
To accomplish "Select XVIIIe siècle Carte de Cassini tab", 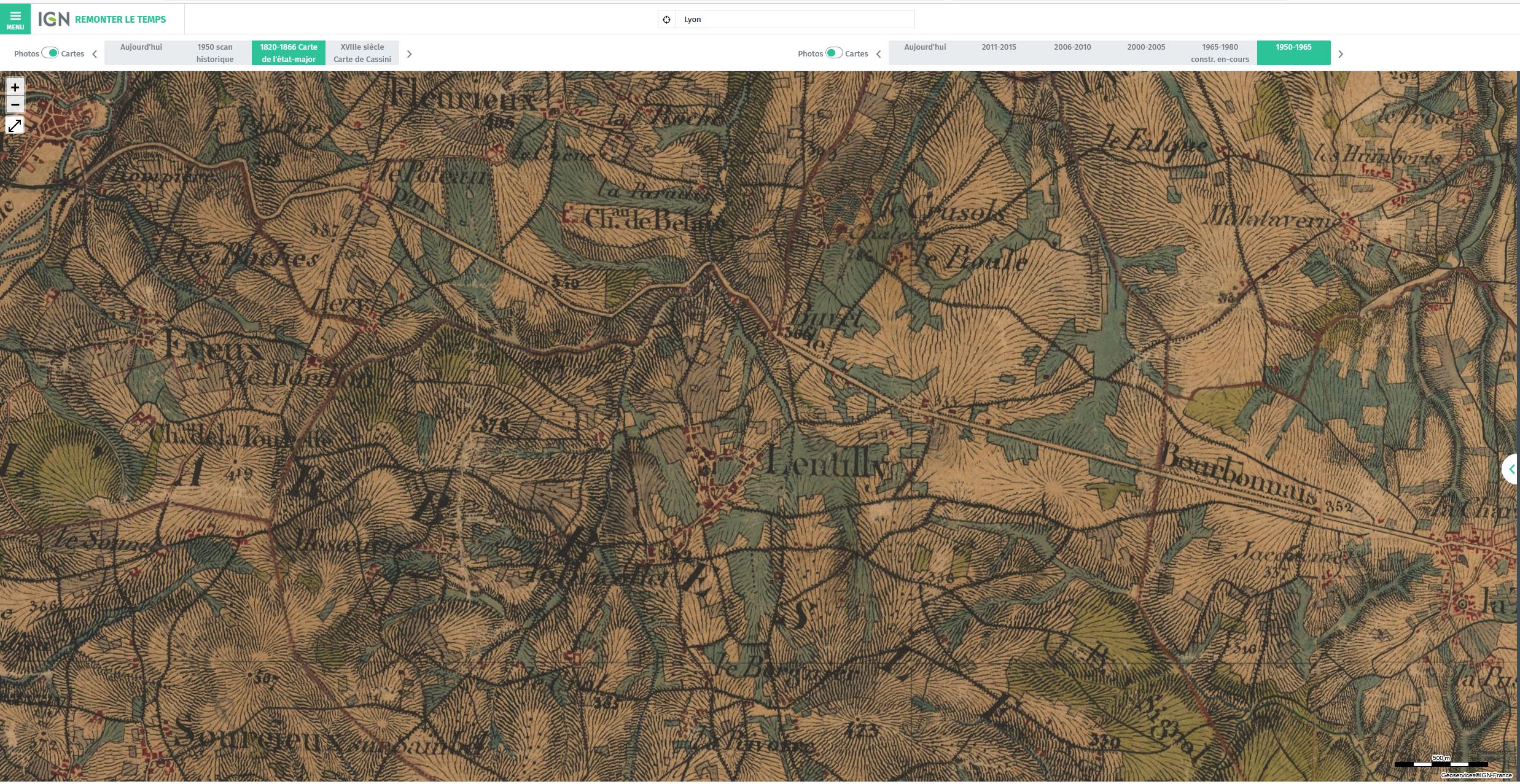I will [362, 53].
